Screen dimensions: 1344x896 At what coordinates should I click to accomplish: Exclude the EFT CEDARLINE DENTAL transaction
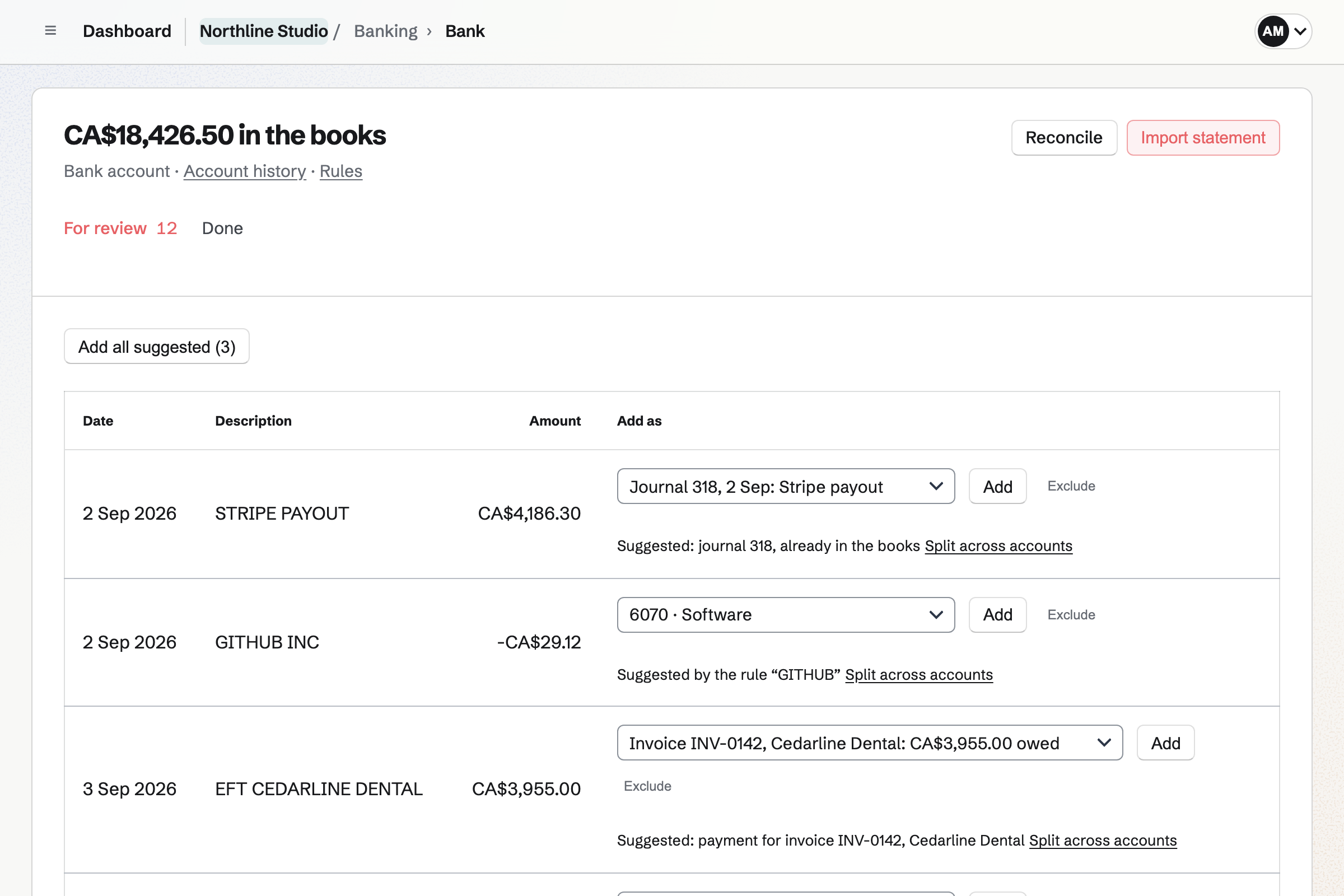coord(647,786)
